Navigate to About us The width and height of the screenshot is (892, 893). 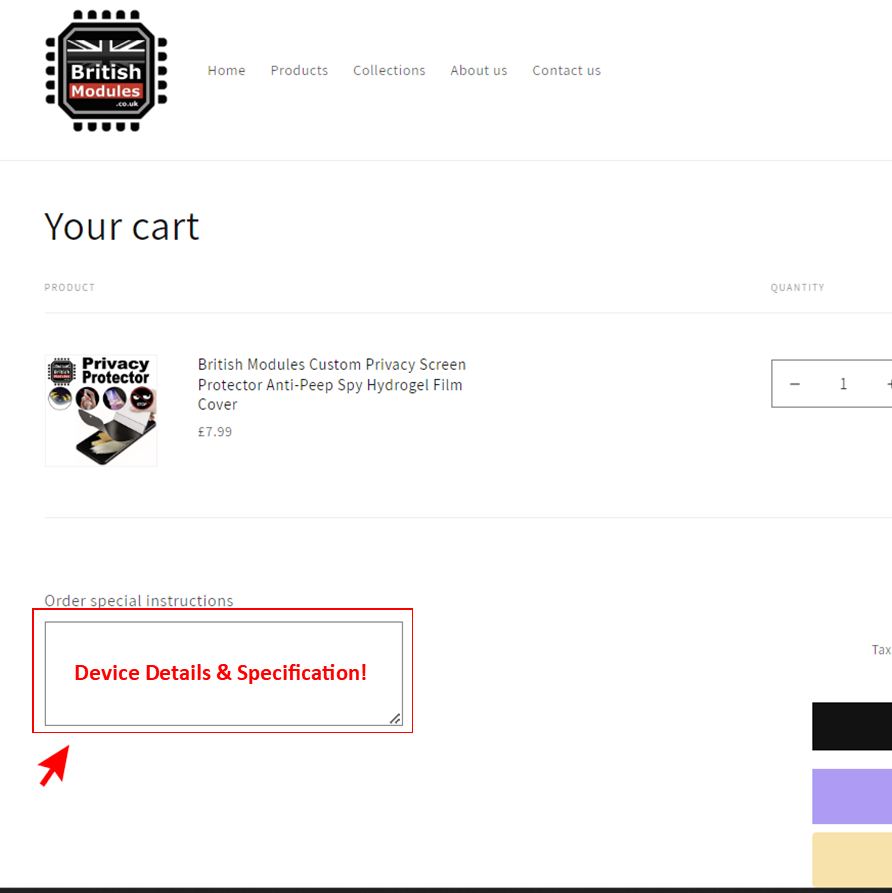pyautogui.click(x=478, y=71)
